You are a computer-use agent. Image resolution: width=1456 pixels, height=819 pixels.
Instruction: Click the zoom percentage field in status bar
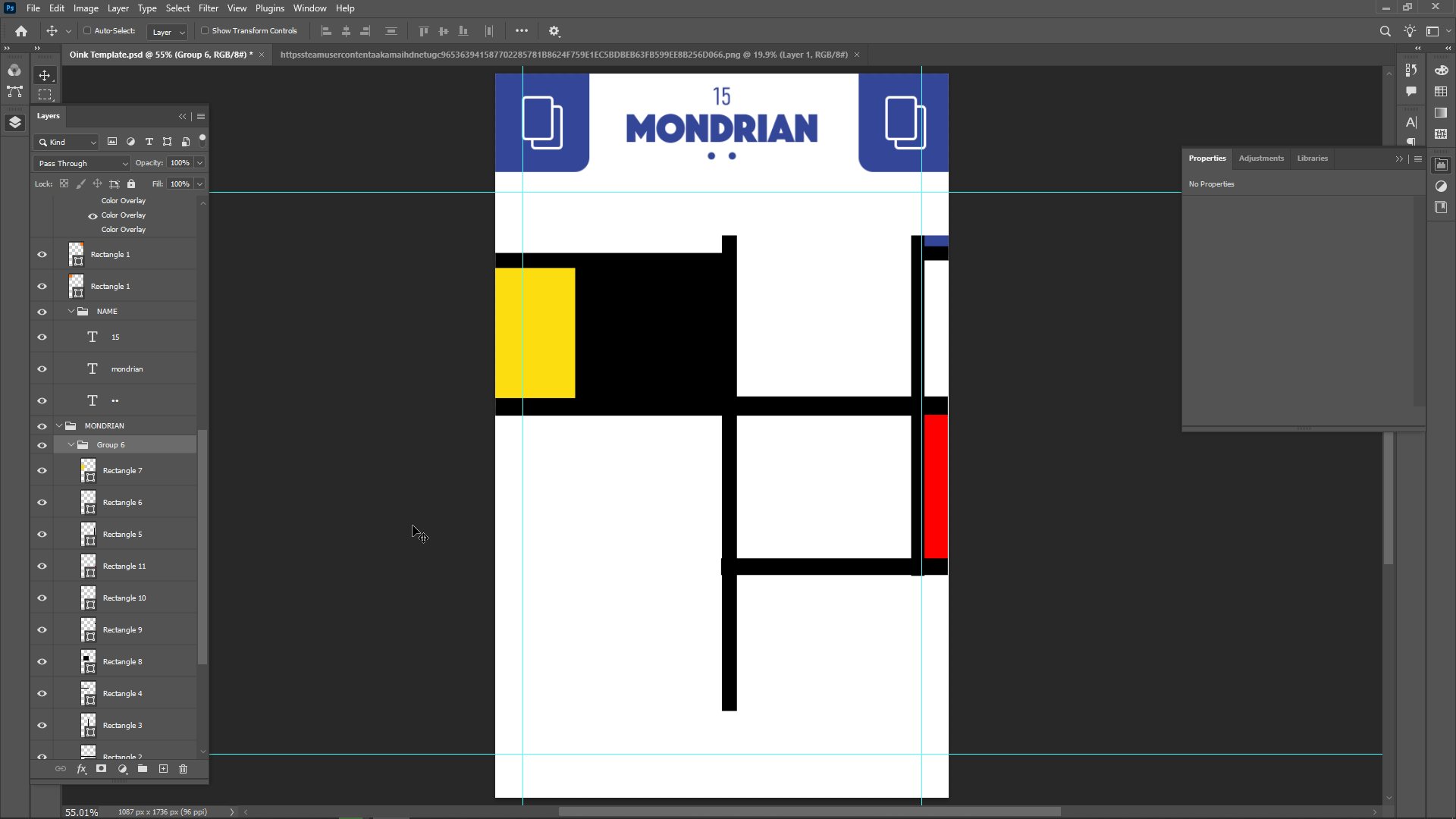click(81, 812)
